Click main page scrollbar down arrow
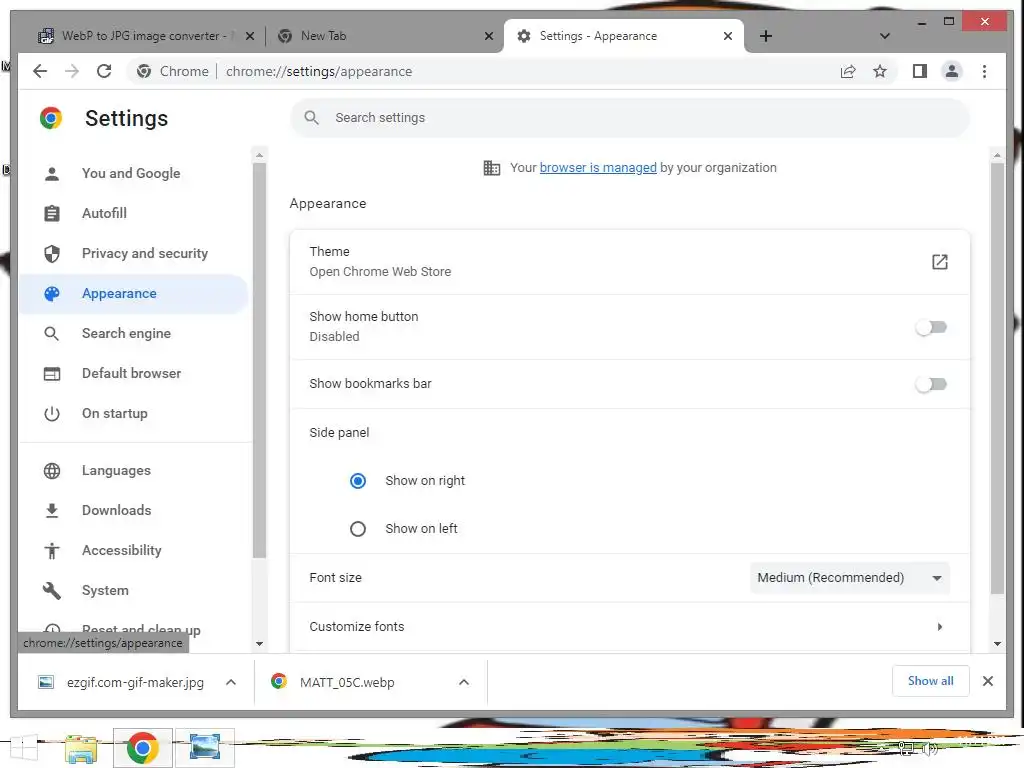Viewport: 1024px width, 768px height. pos(997,644)
